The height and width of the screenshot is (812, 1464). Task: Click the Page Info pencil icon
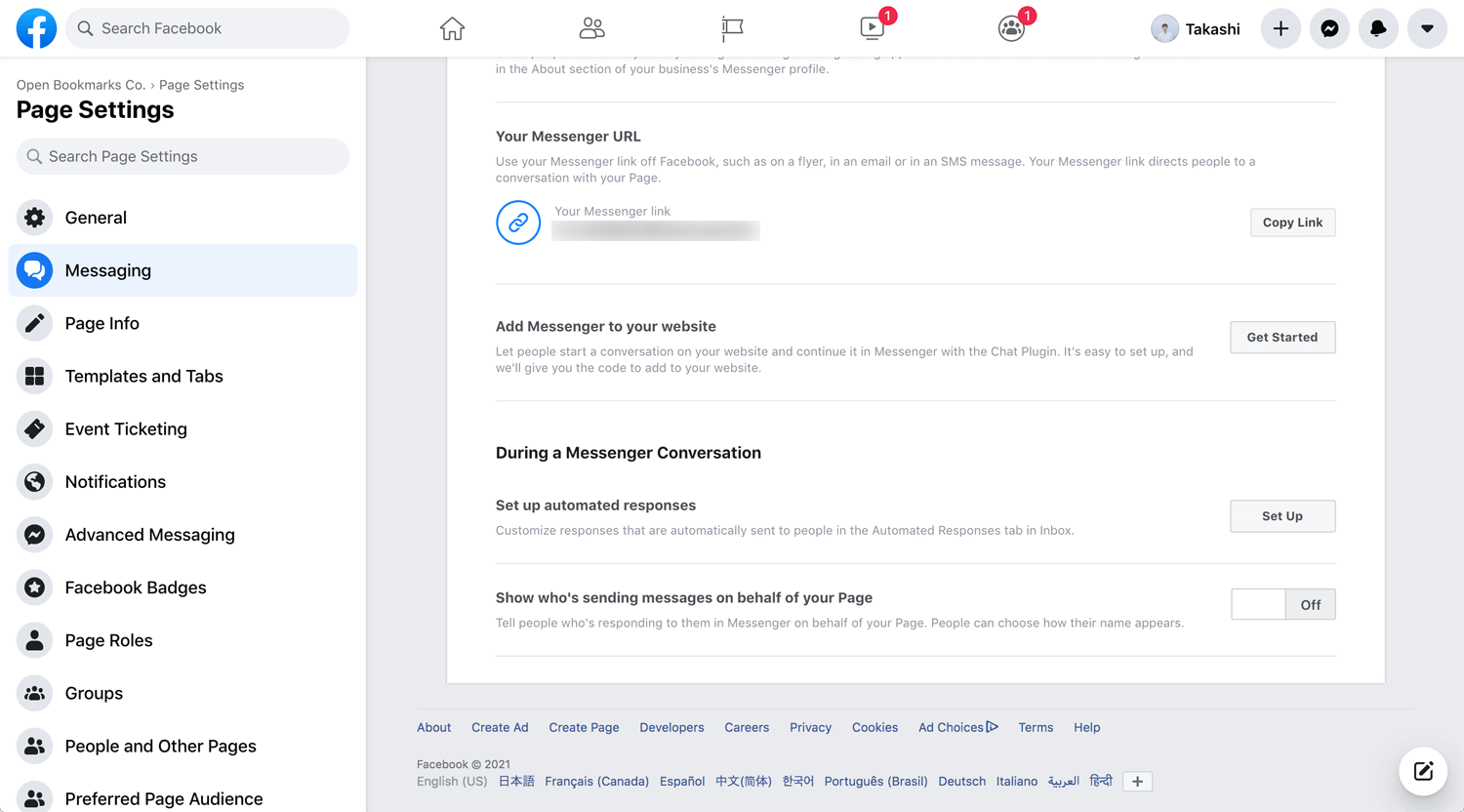click(34, 323)
